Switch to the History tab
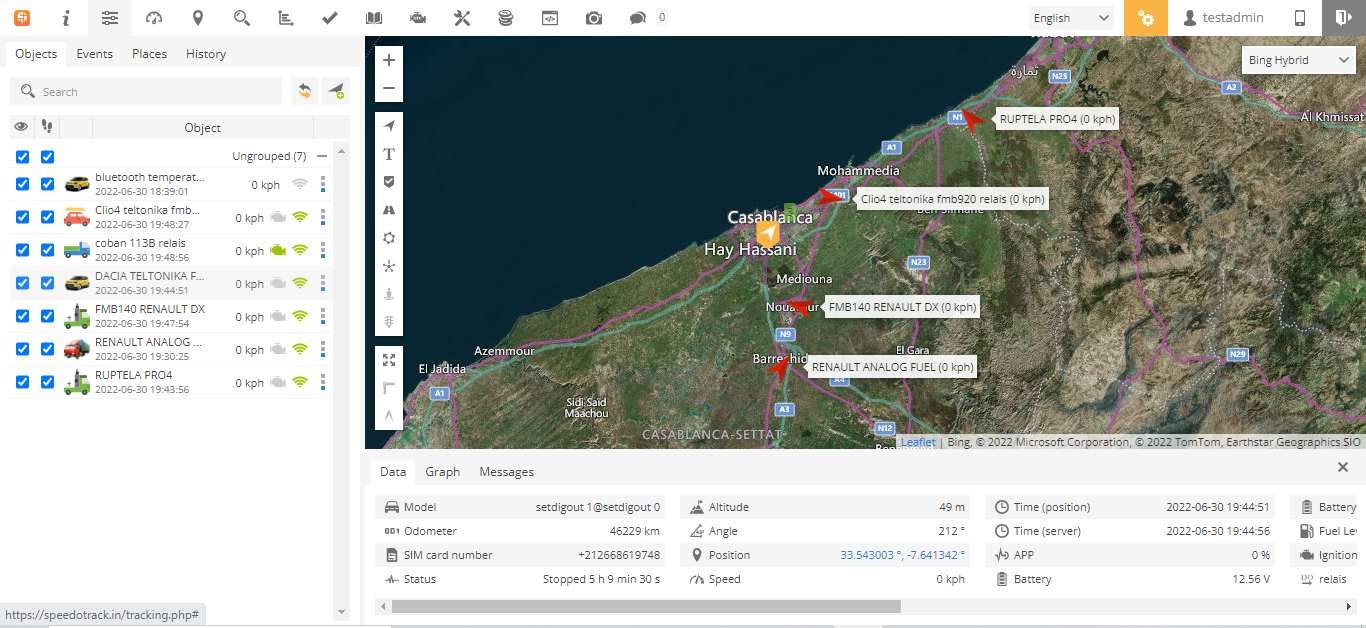This screenshot has height=628, width=1366. pyautogui.click(x=206, y=54)
